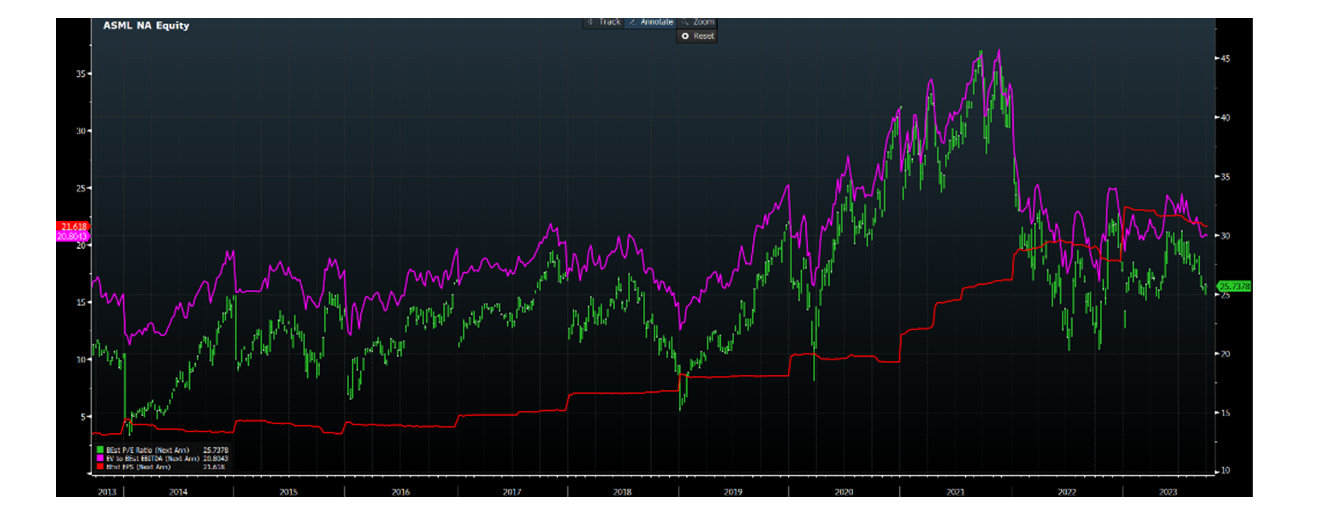Click the 2021 label on time axis
This screenshot has height=526, width=1335.
(x=955, y=492)
